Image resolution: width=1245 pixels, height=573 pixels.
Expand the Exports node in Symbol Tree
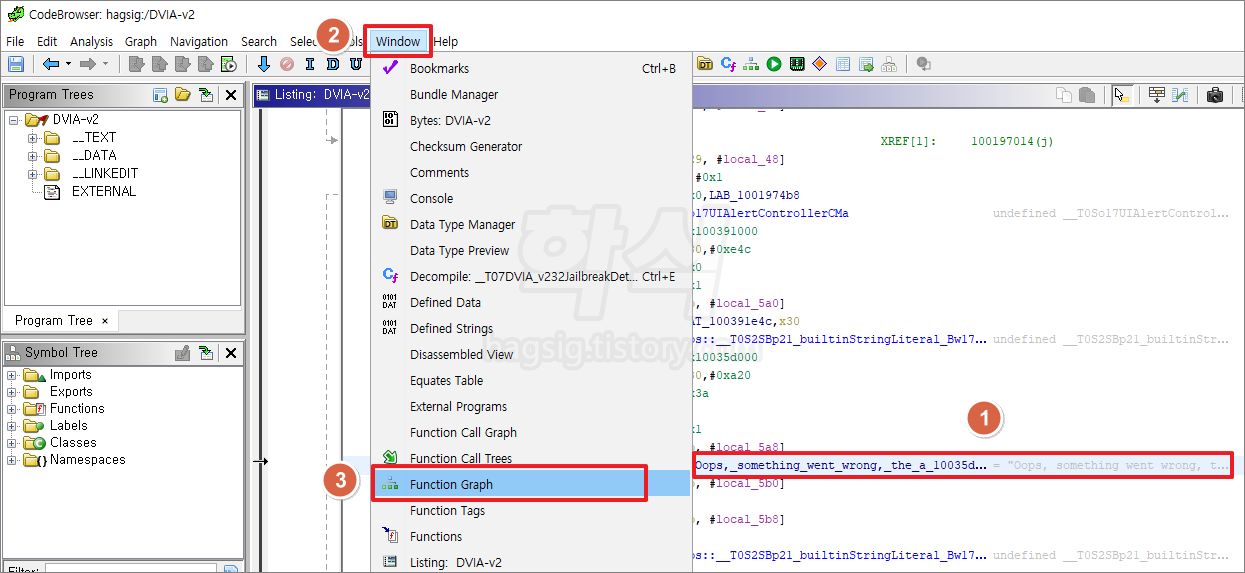(x=12, y=392)
